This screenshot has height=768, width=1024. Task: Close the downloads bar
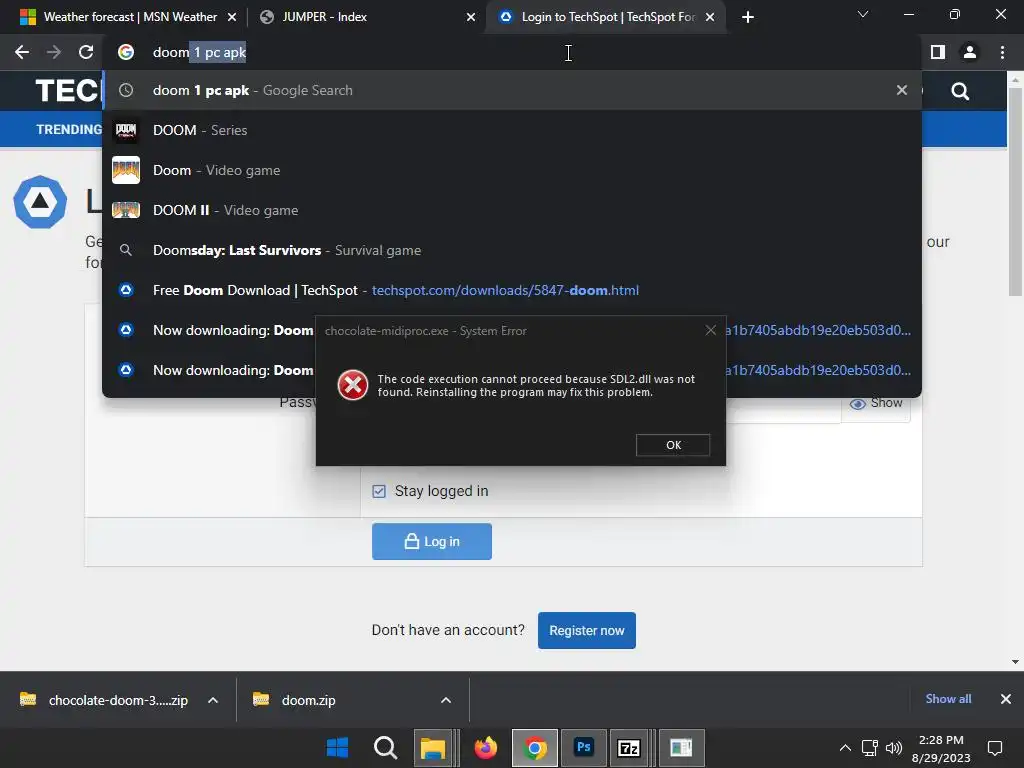click(1006, 699)
